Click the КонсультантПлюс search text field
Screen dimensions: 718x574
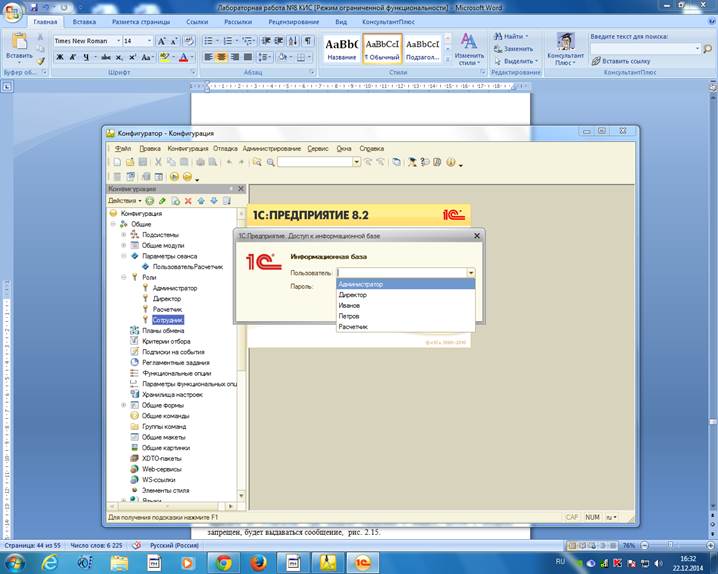click(x=645, y=48)
